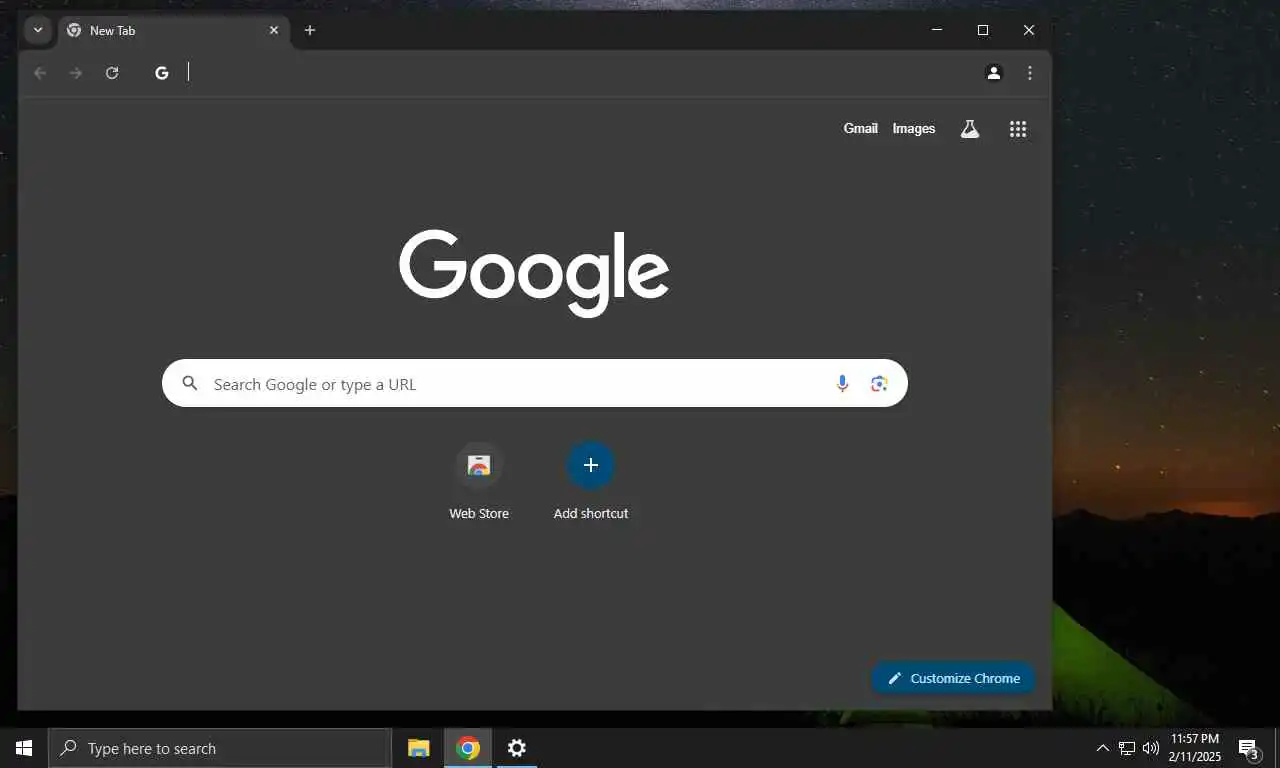Screen dimensions: 1280x768
Task: Open the Windows Start menu
Action: pos(24,748)
